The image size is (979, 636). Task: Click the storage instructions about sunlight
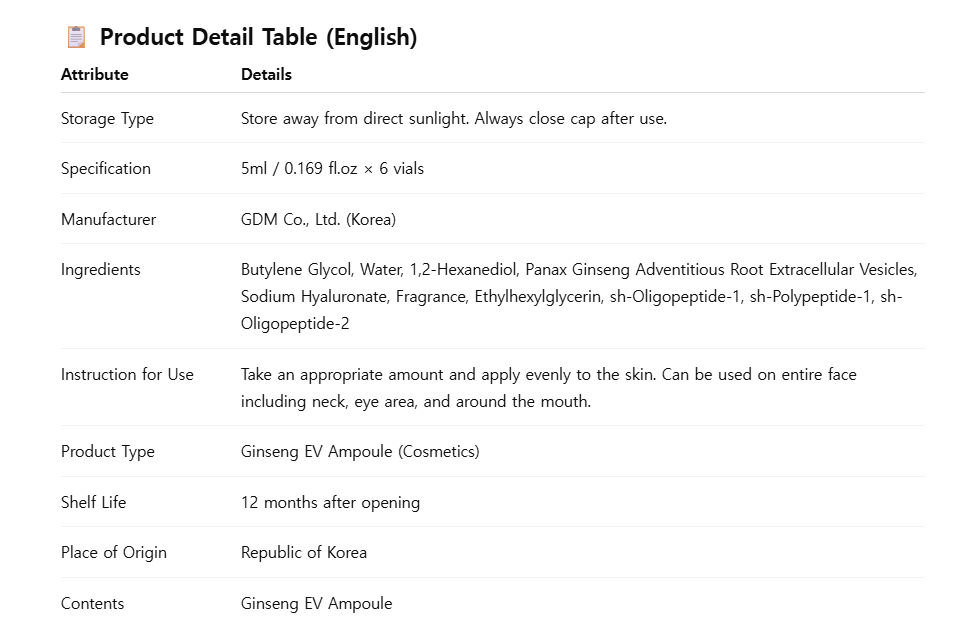click(454, 119)
